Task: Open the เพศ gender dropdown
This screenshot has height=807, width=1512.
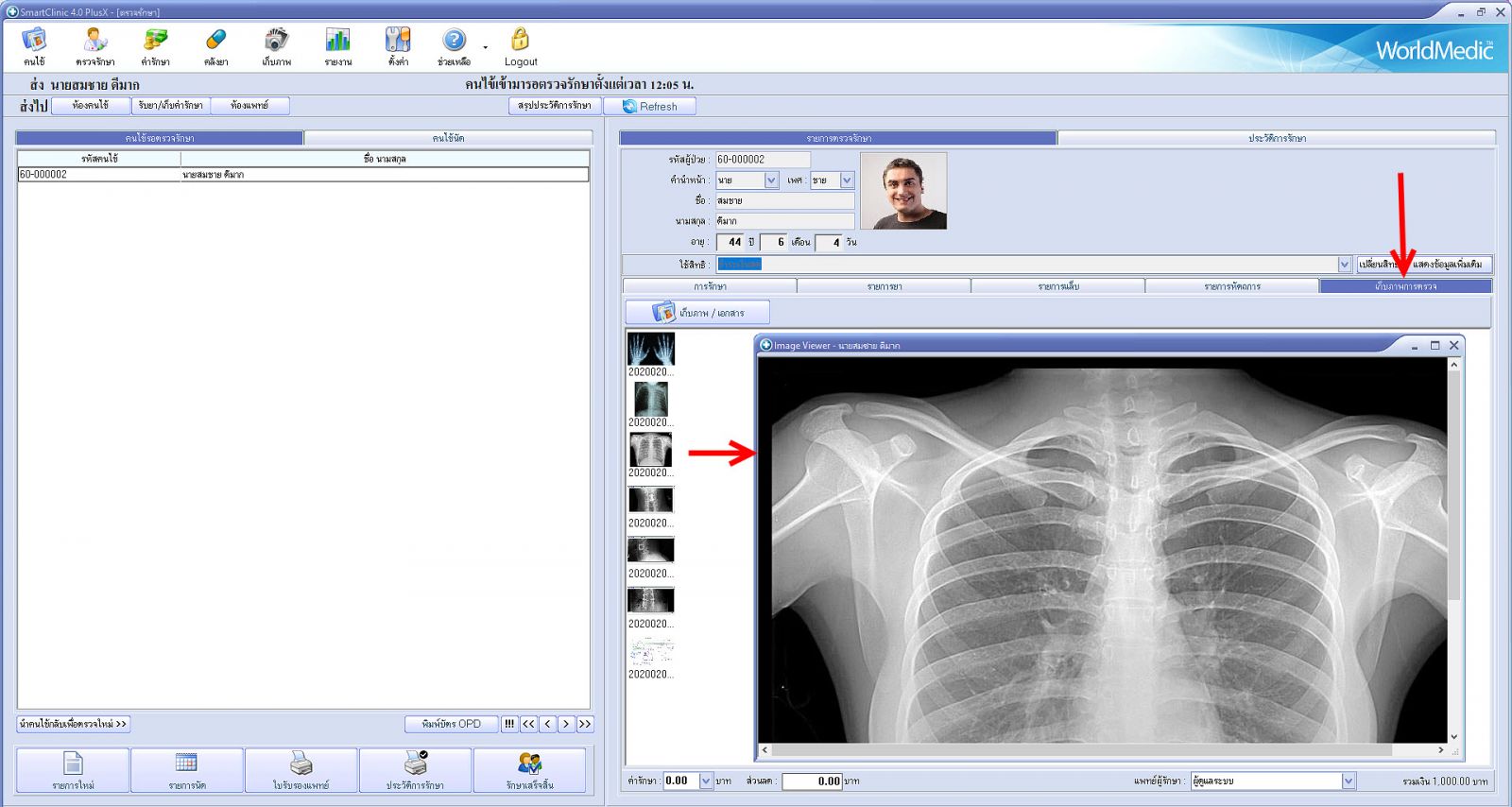Action: point(847,180)
